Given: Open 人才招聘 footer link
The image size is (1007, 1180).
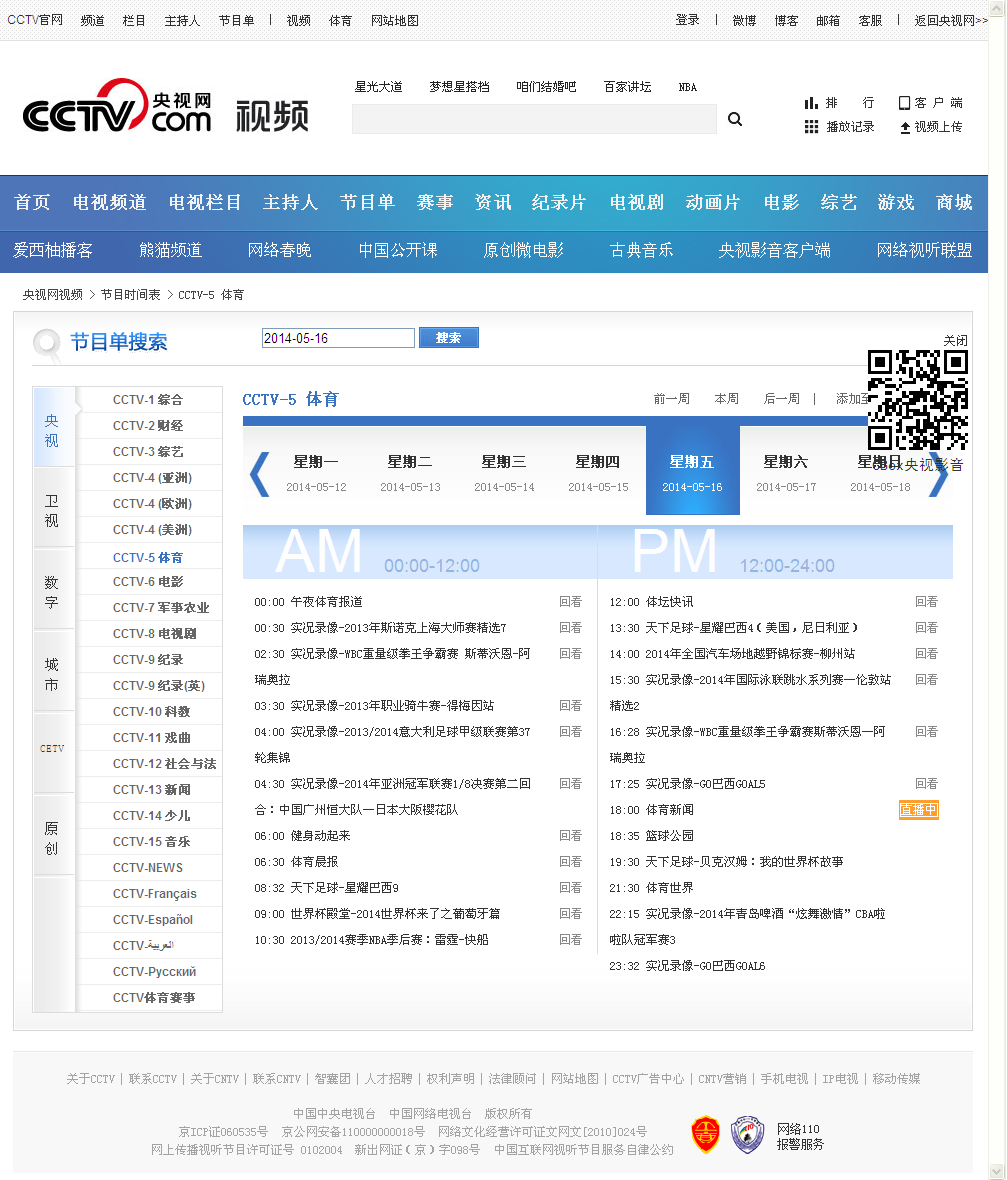Looking at the screenshot, I should [388, 1079].
